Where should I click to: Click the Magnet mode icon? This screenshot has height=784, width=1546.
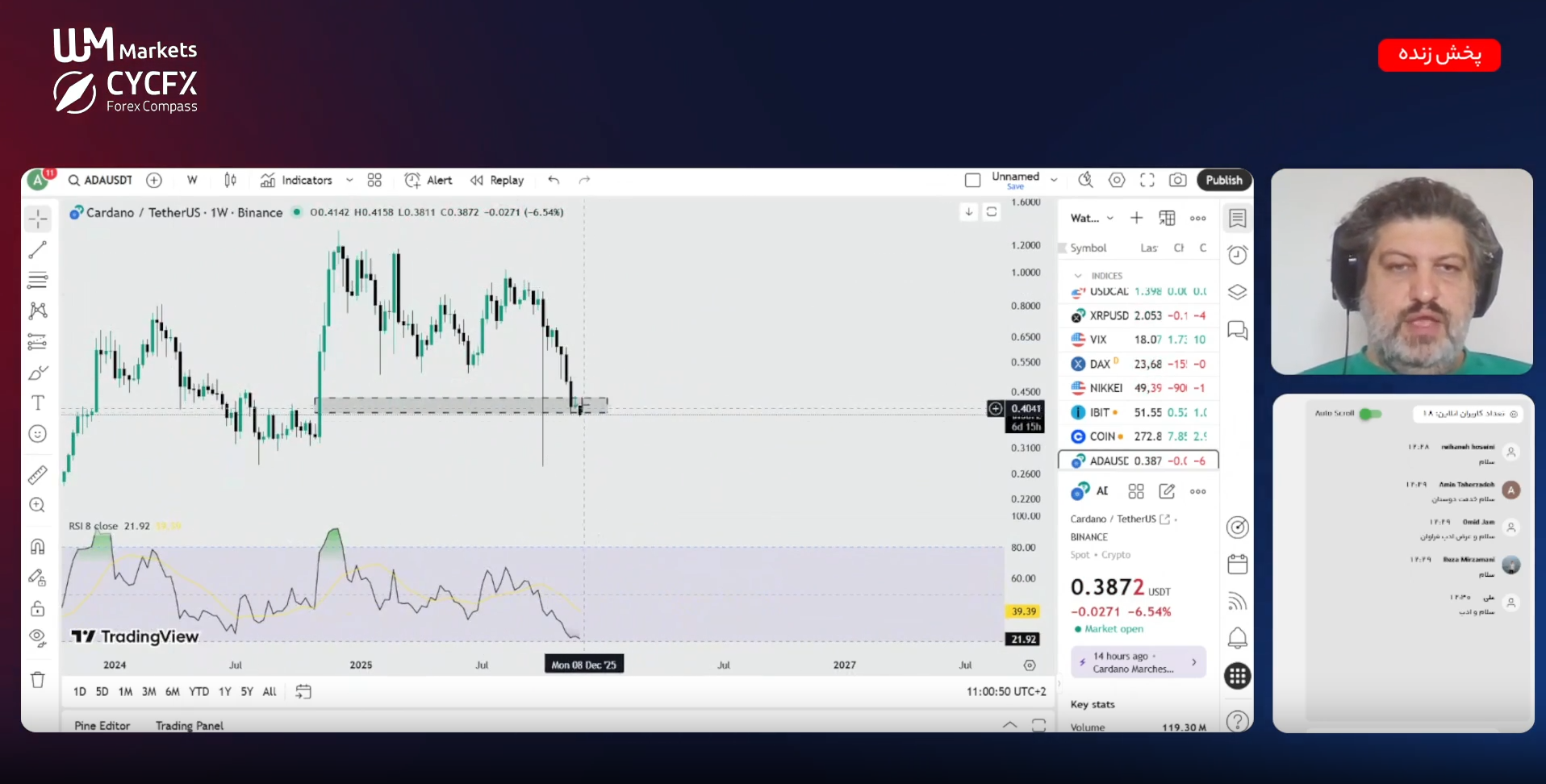(38, 547)
